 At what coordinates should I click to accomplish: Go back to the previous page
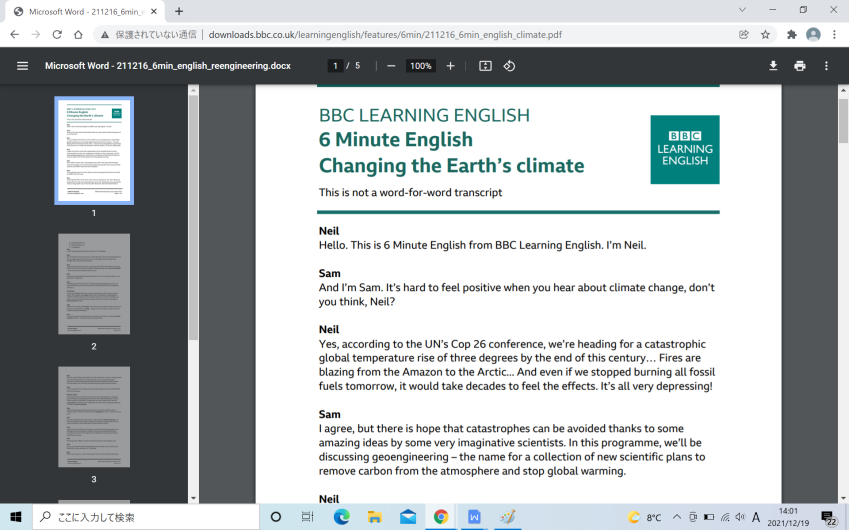tap(15, 35)
